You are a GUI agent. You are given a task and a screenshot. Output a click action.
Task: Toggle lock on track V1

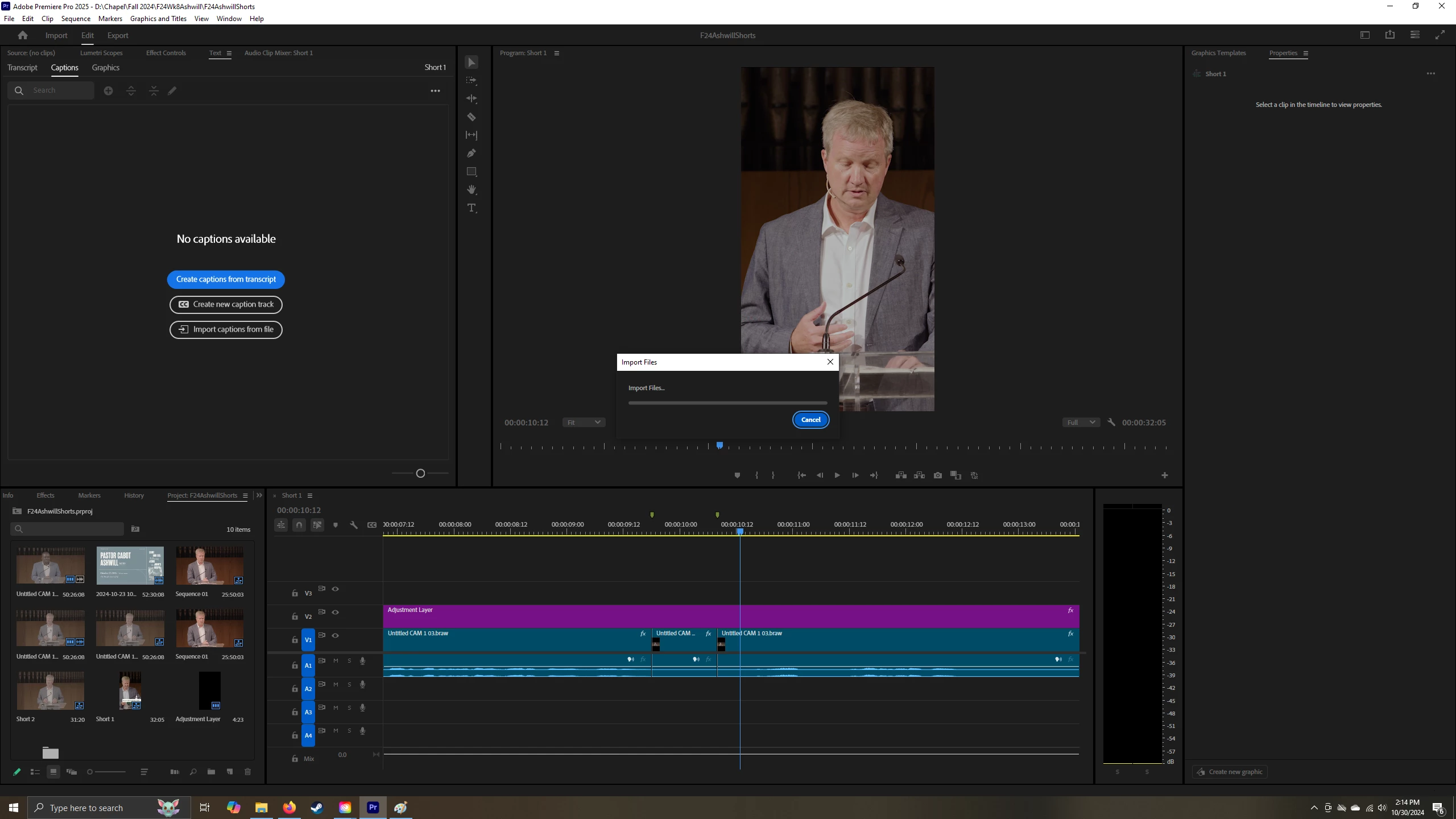pyautogui.click(x=295, y=640)
